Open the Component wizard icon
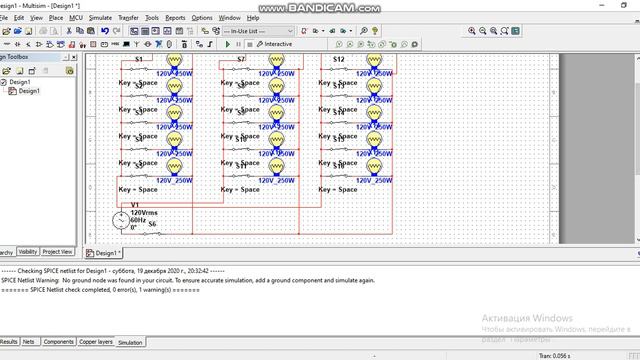 [204, 31]
